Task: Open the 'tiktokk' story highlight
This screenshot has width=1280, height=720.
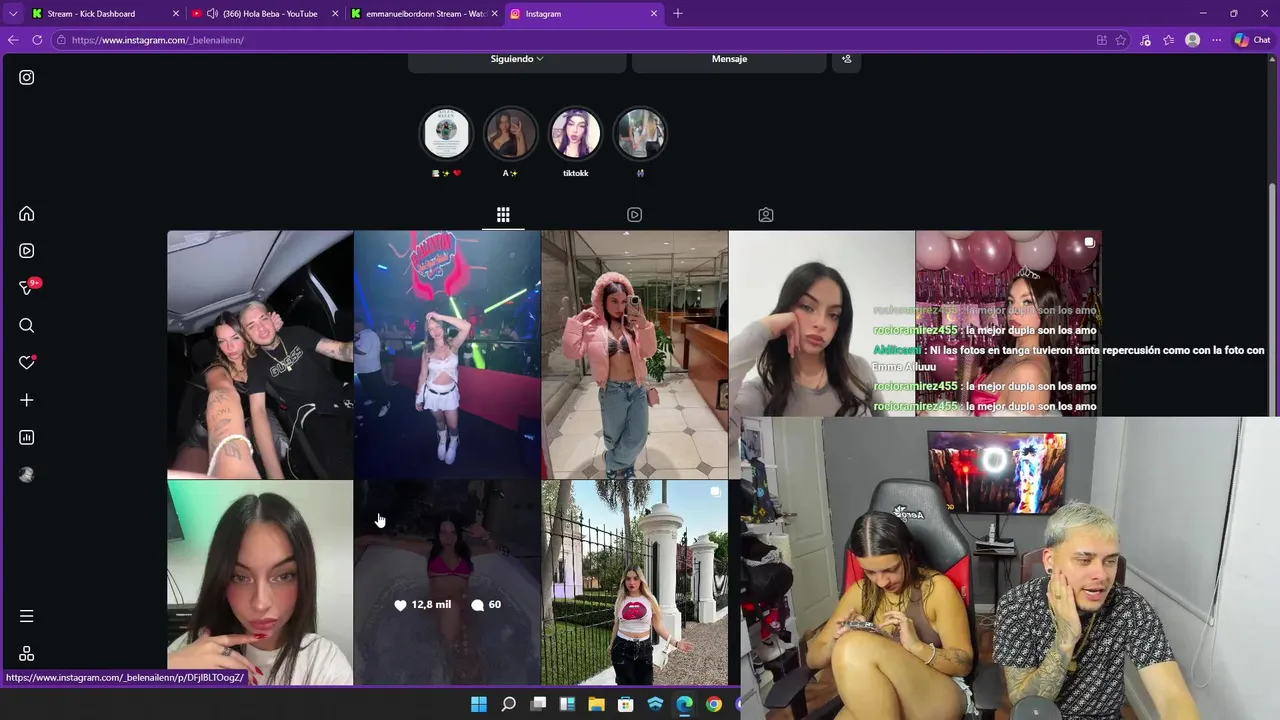Action: (575, 133)
